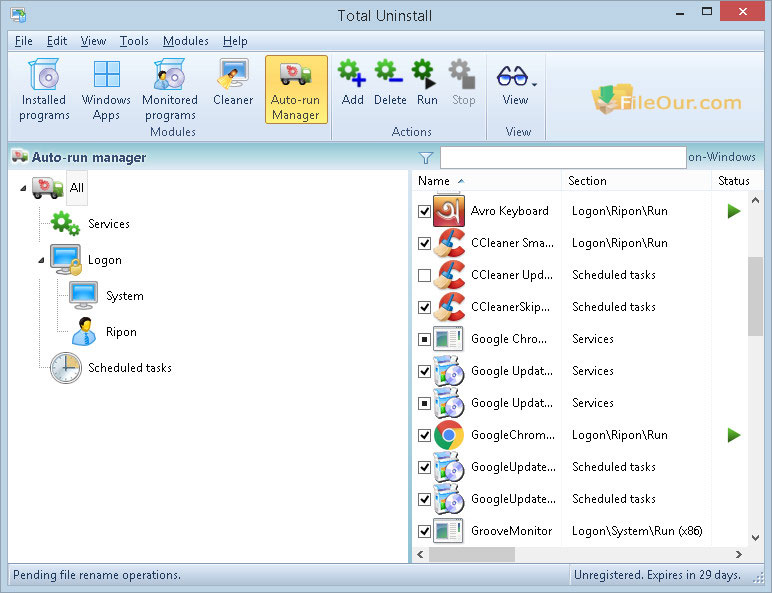The image size is (772, 593).
Task: Click the CCleaner Sma... row icon
Action: pyautogui.click(x=449, y=243)
